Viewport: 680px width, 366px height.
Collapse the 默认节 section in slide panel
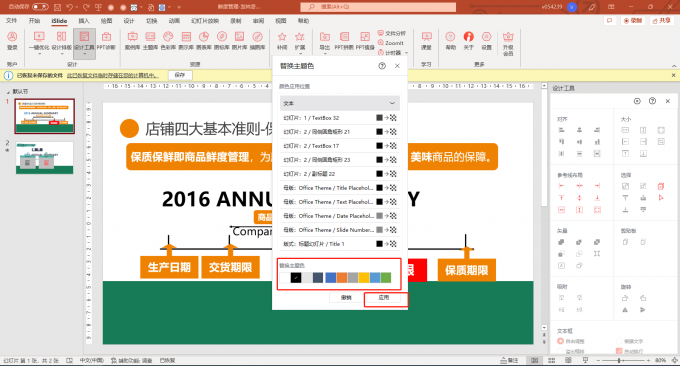(8, 92)
